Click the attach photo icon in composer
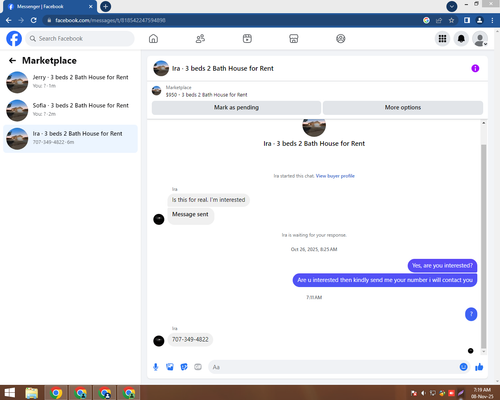Image resolution: width=500 pixels, height=400 pixels. [x=170, y=367]
